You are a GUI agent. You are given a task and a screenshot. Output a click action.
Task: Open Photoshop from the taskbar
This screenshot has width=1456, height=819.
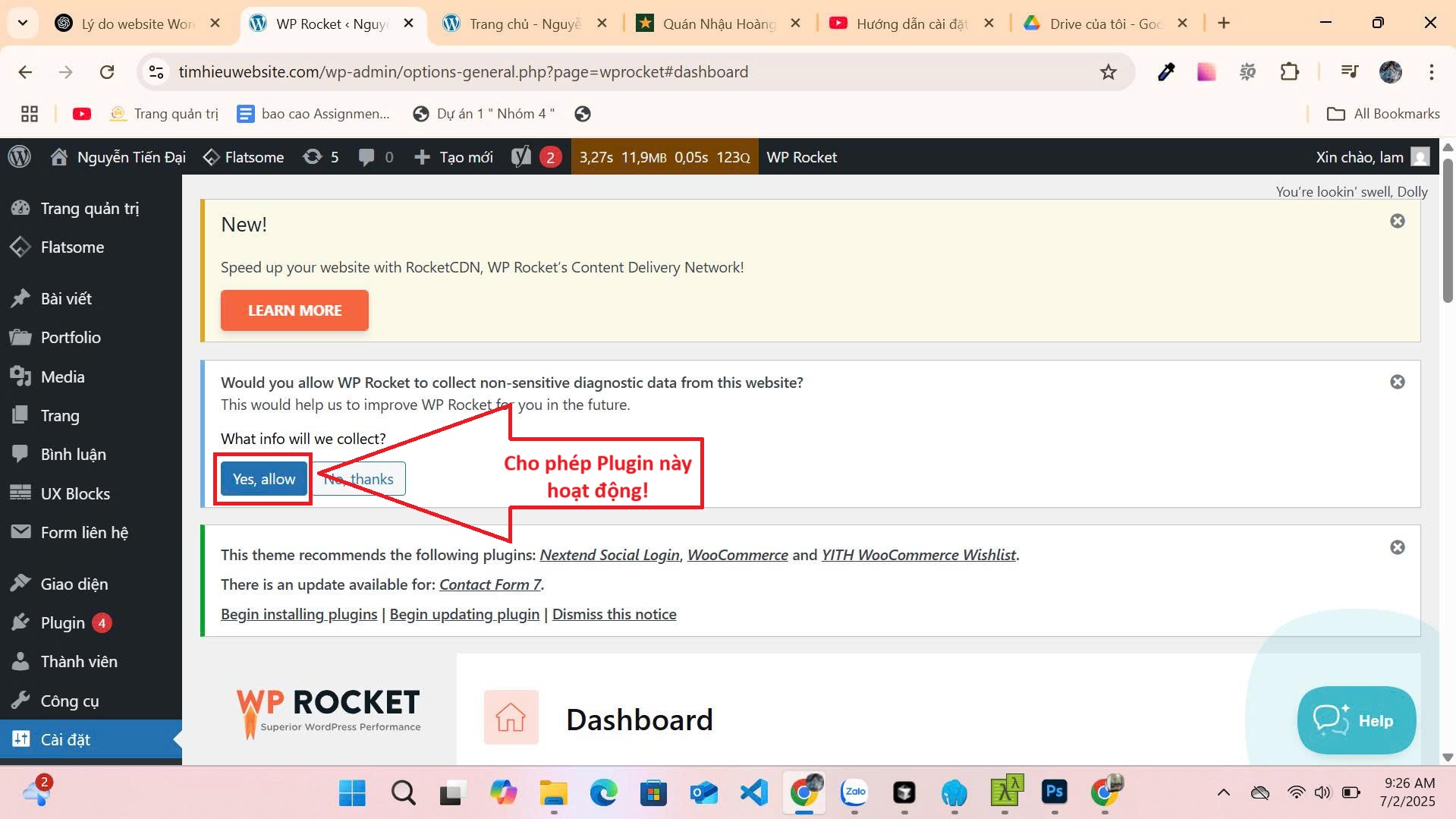pyautogui.click(x=1054, y=792)
